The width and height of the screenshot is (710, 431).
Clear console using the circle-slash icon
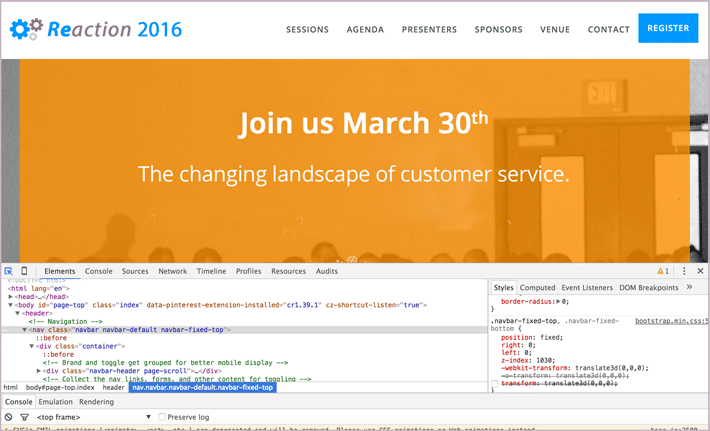(9, 417)
